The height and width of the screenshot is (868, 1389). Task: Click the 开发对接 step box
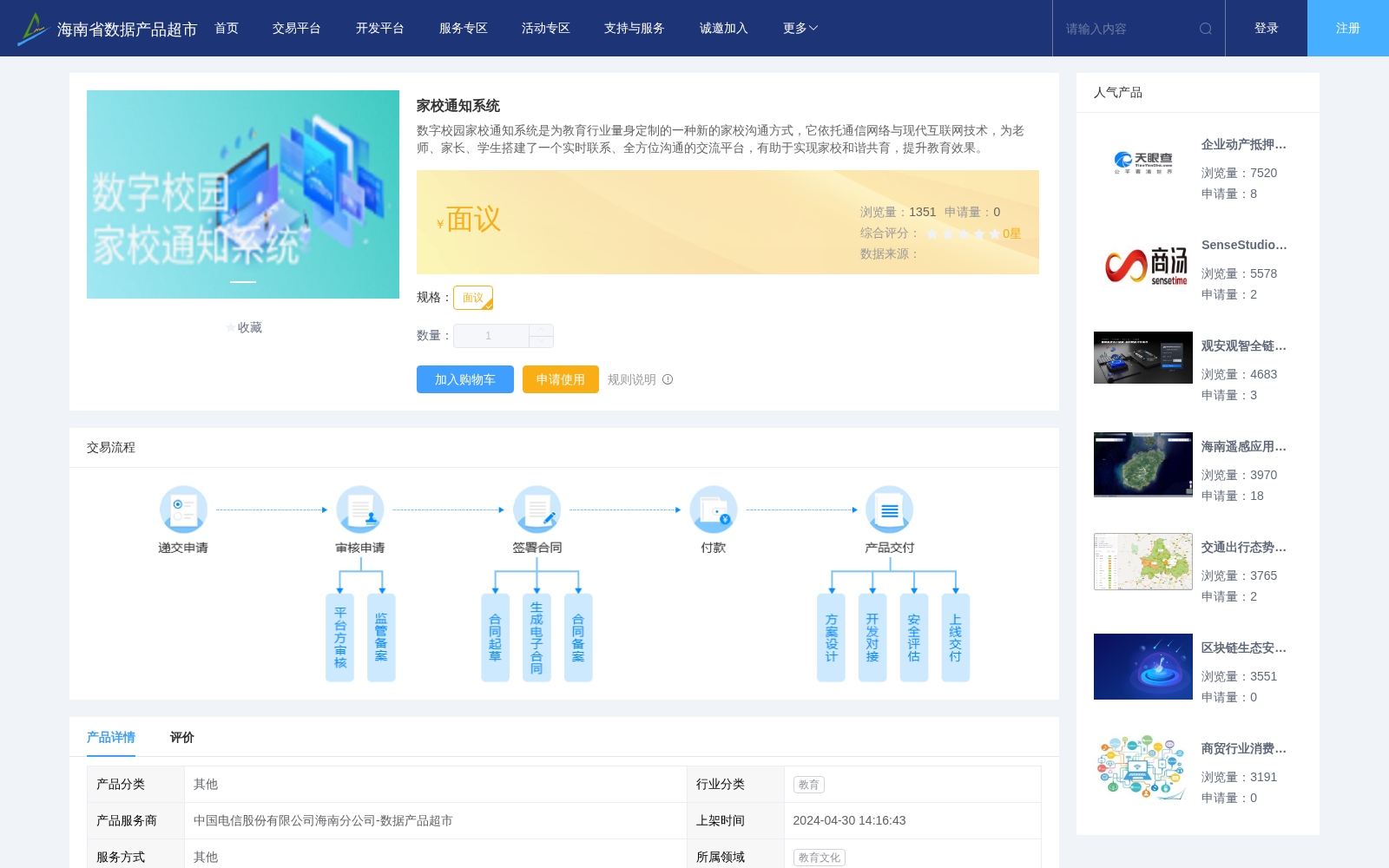click(872, 638)
